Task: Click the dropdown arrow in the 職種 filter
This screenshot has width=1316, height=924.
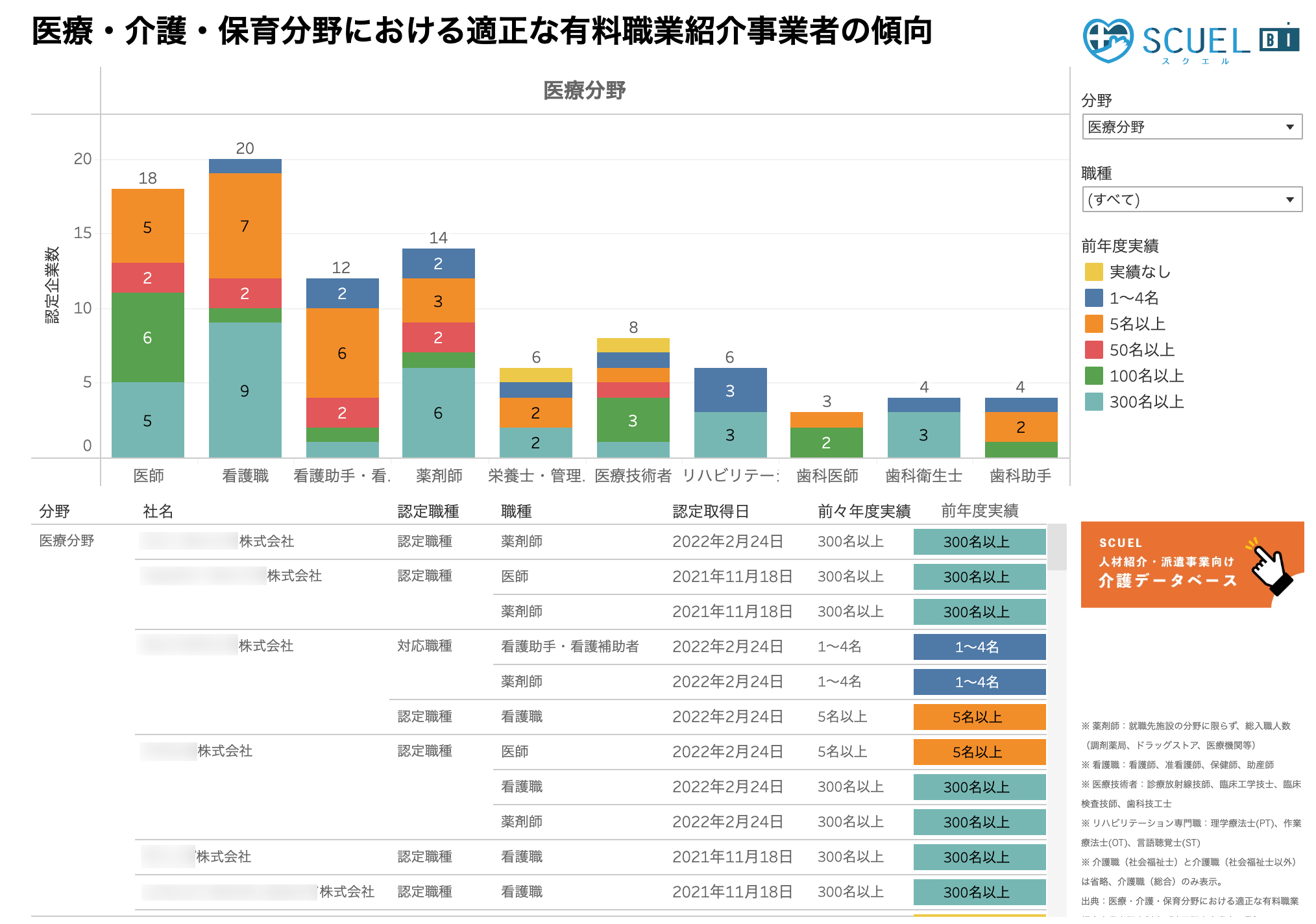Action: click(x=1290, y=200)
